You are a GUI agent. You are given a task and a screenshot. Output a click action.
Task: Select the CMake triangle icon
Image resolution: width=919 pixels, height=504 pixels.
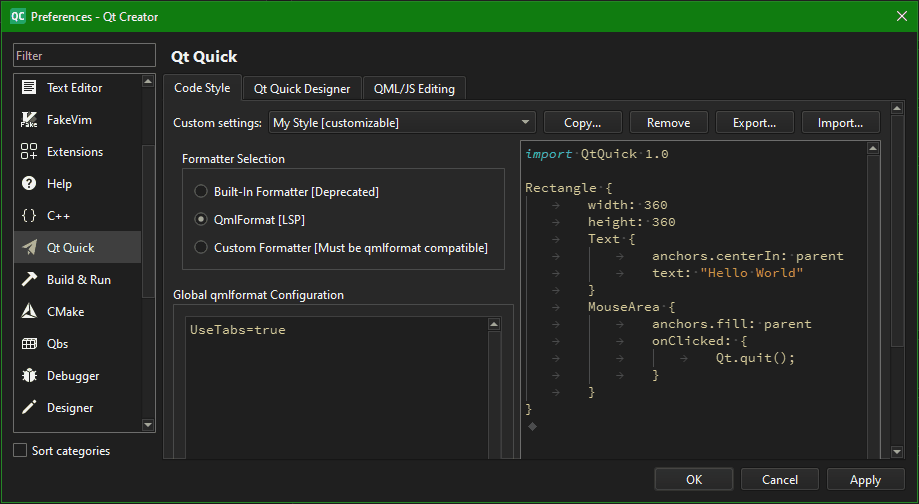[29, 311]
